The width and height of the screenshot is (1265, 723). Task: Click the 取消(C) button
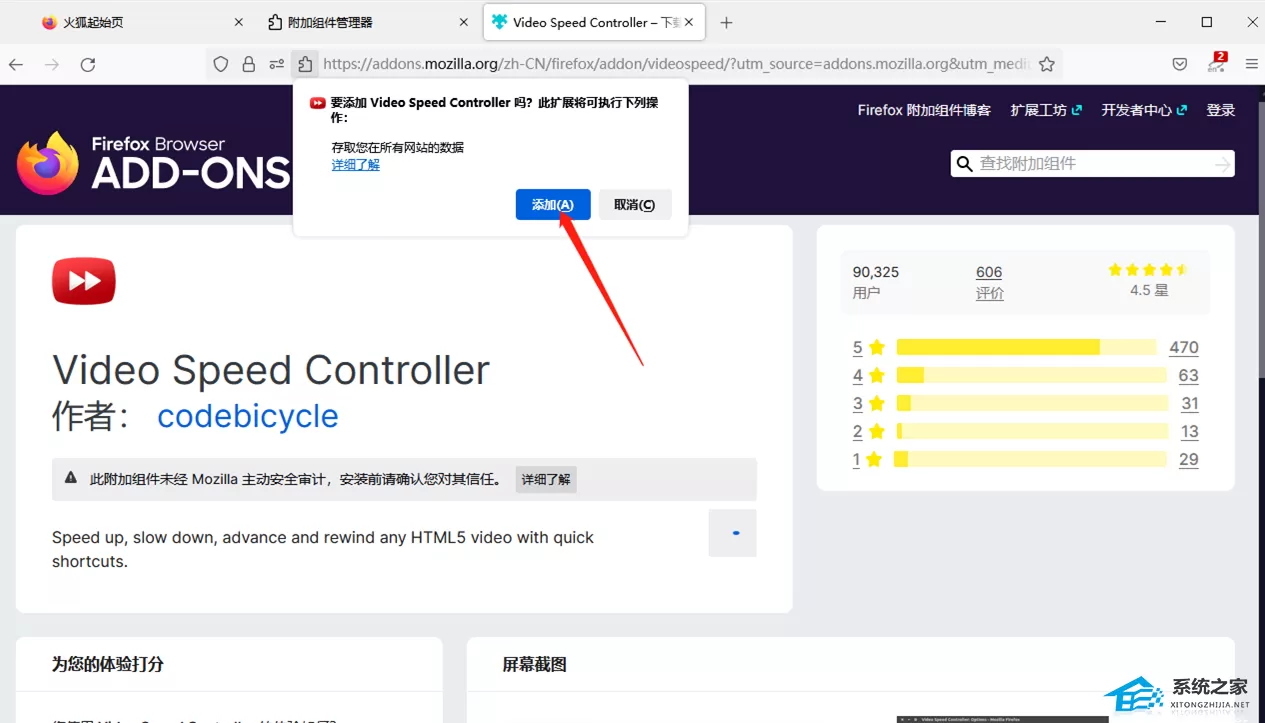[635, 205]
